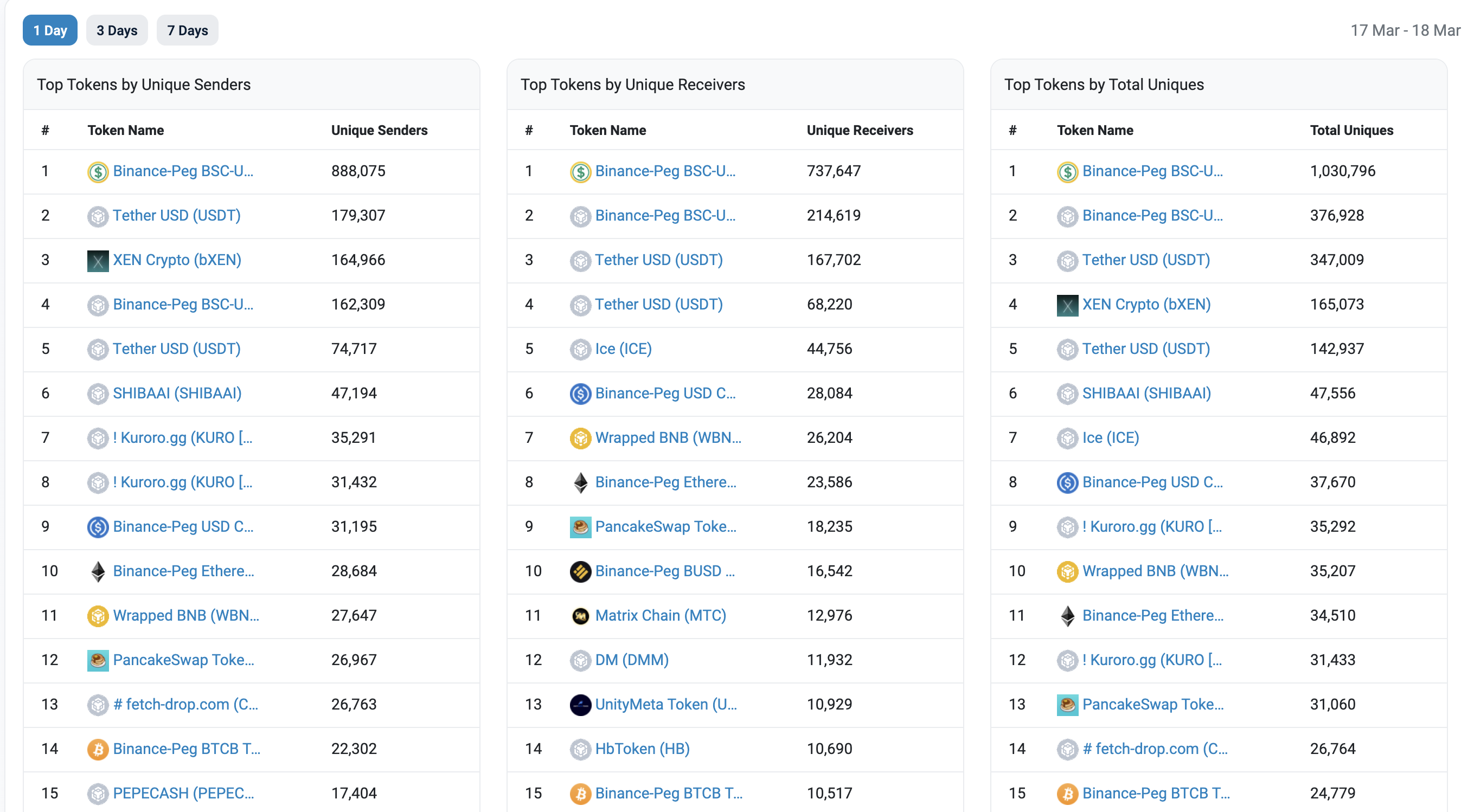
Task: Click the 164,966 senders value for bXEN
Action: [358, 260]
